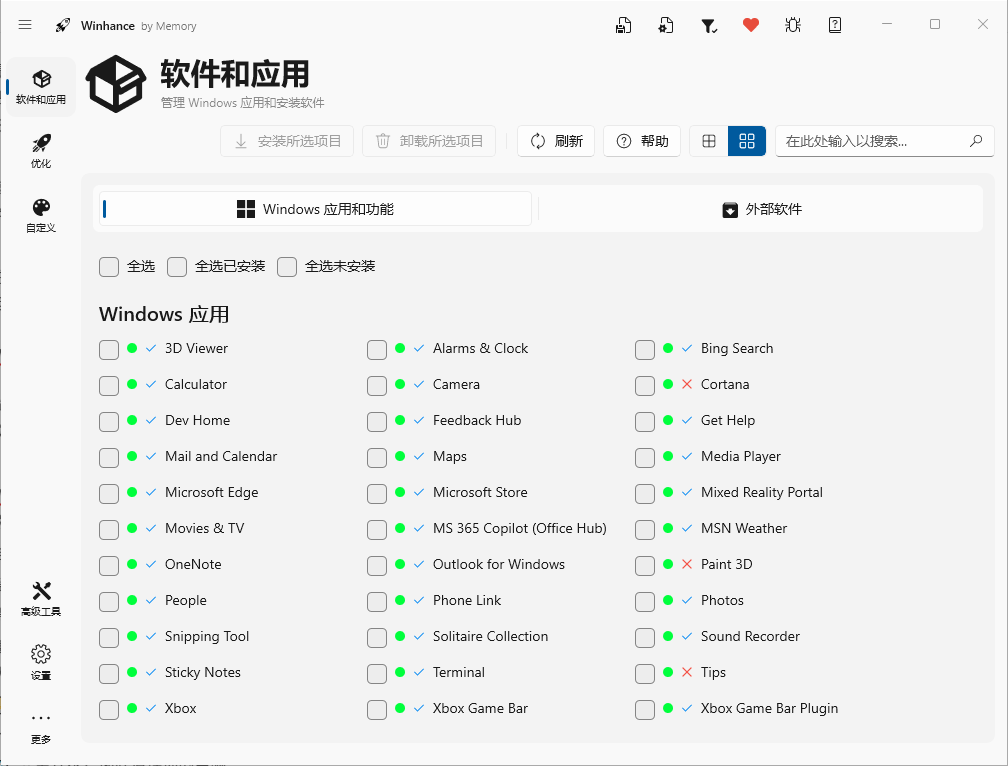Open 高级工具 in the sidebar
1008x766 pixels.
pyautogui.click(x=40, y=598)
